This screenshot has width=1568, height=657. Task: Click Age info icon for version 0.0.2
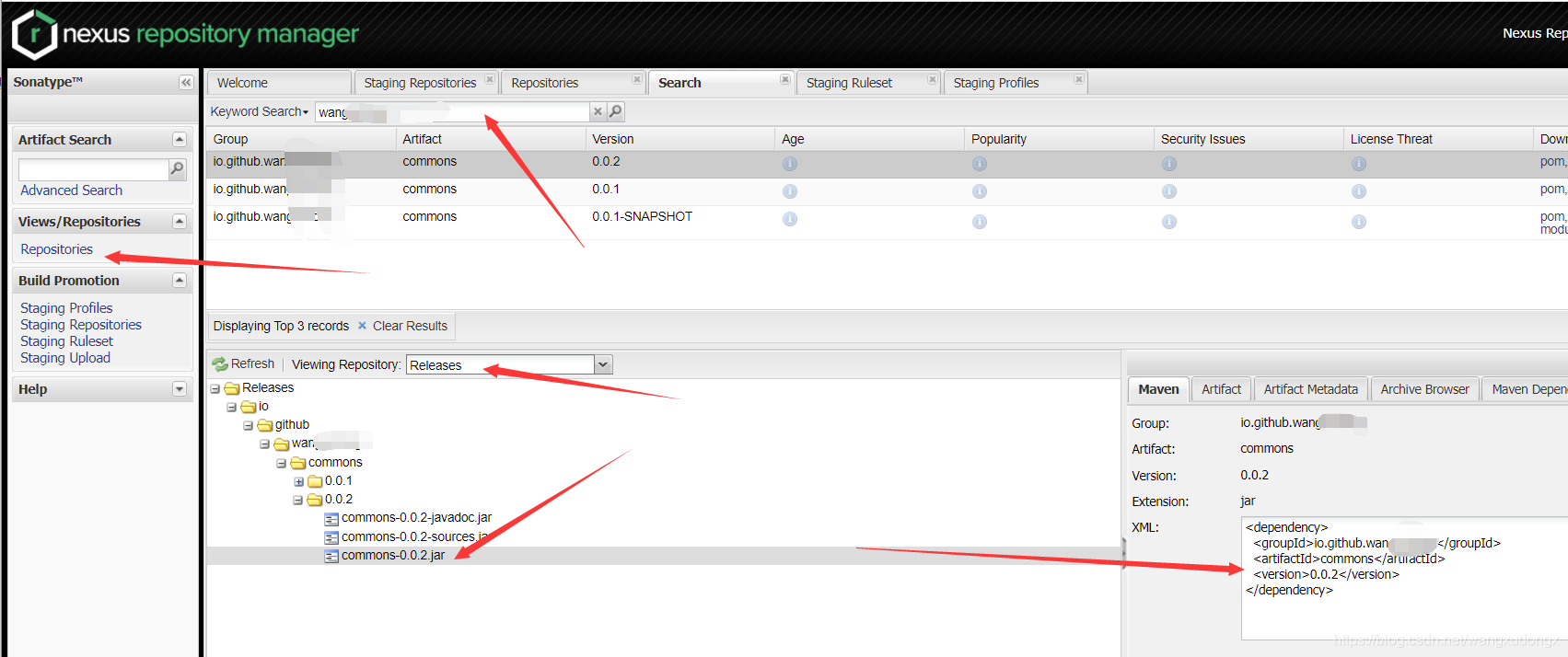click(x=790, y=164)
